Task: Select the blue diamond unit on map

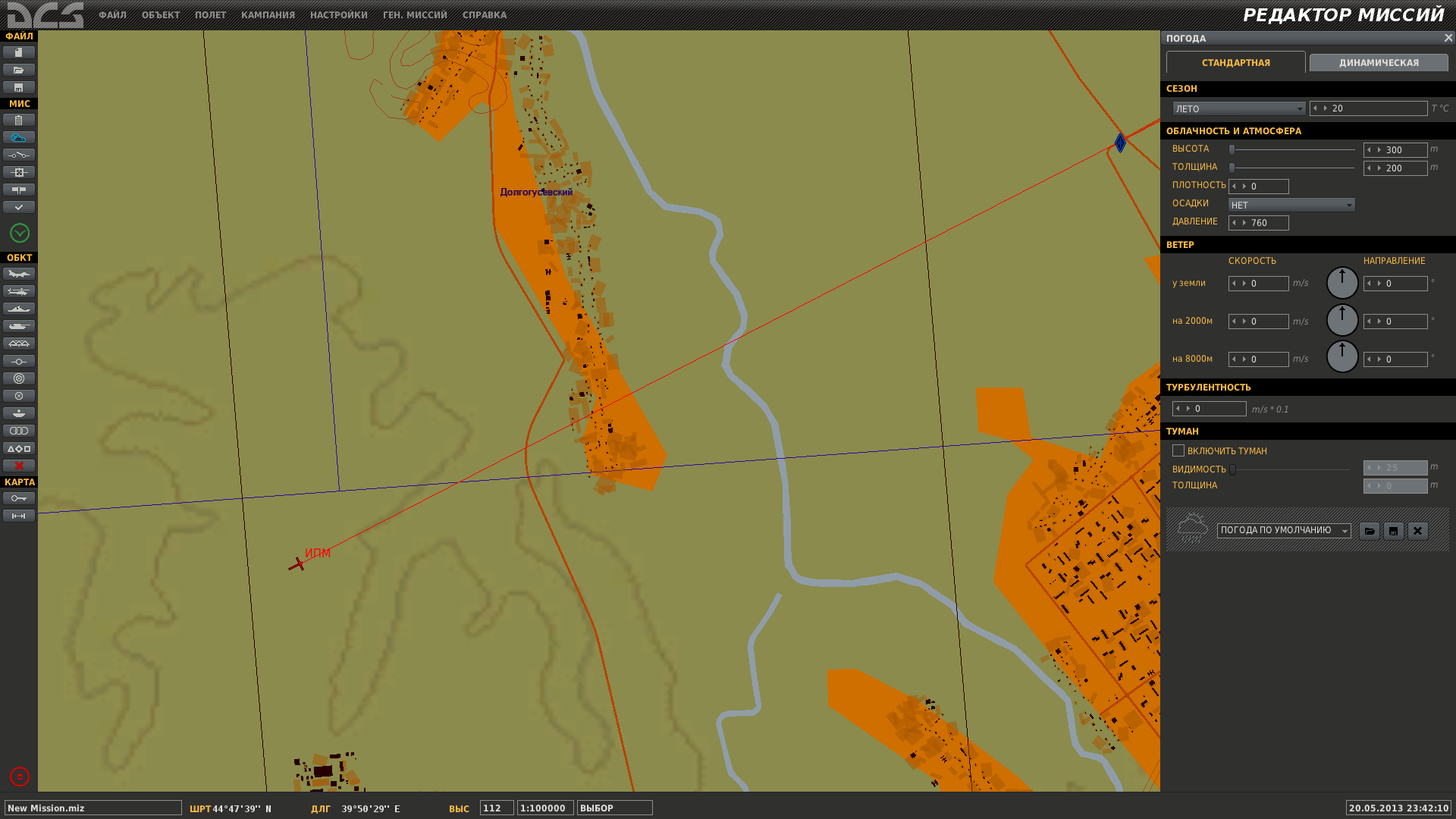Action: pos(1120,143)
